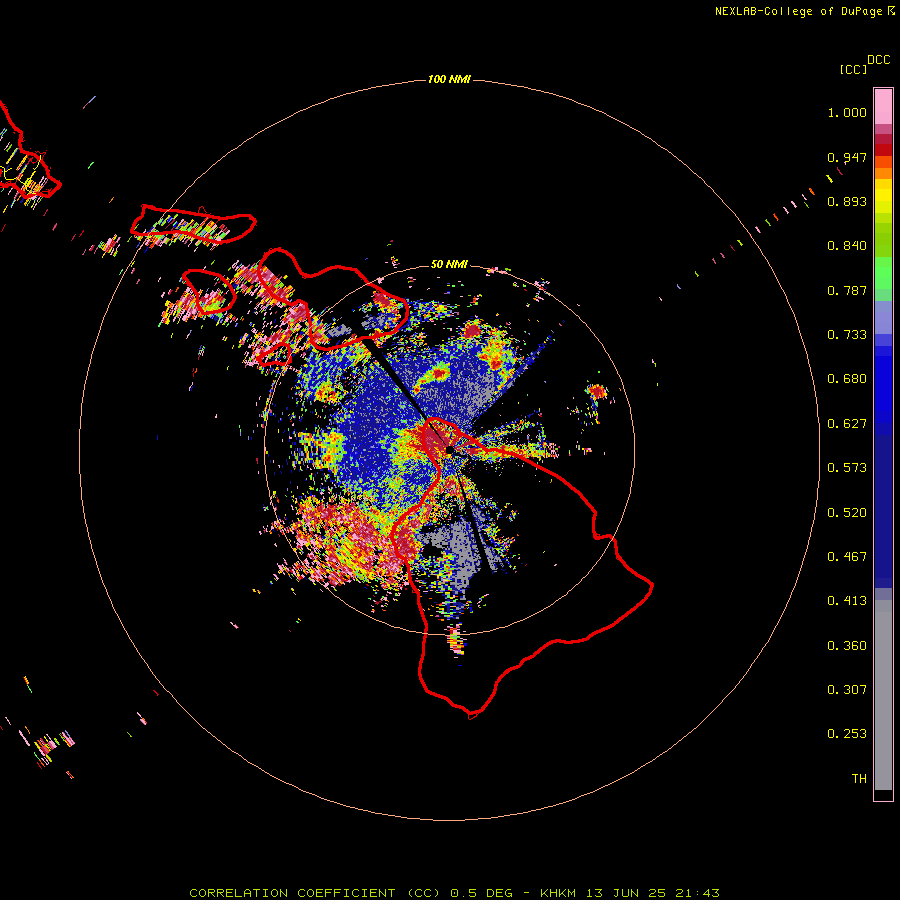Click the [CC] units label

point(854,69)
